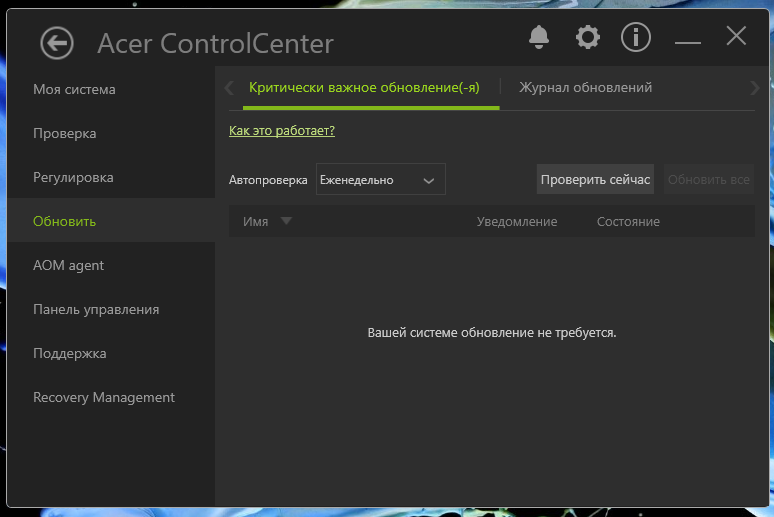Open notifications via the bell icon
This screenshot has width=774, height=517.
(x=539, y=37)
